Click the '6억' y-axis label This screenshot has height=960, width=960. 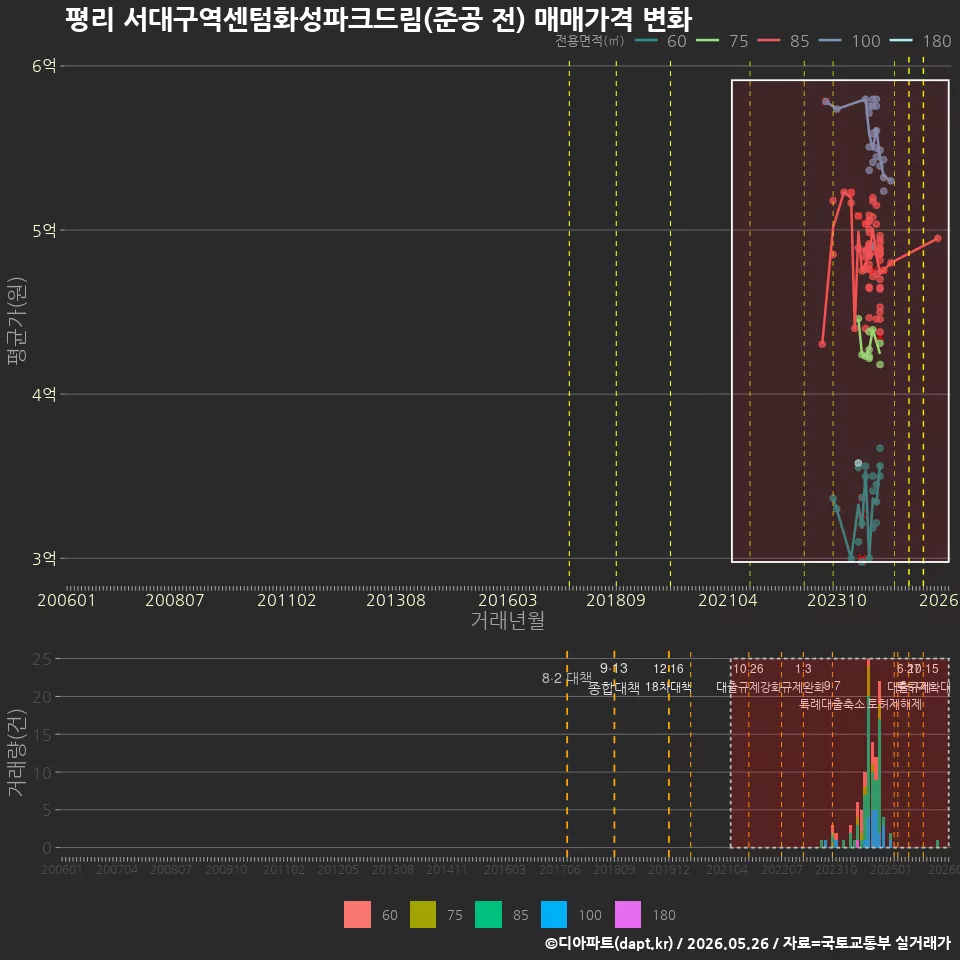(x=44, y=66)
